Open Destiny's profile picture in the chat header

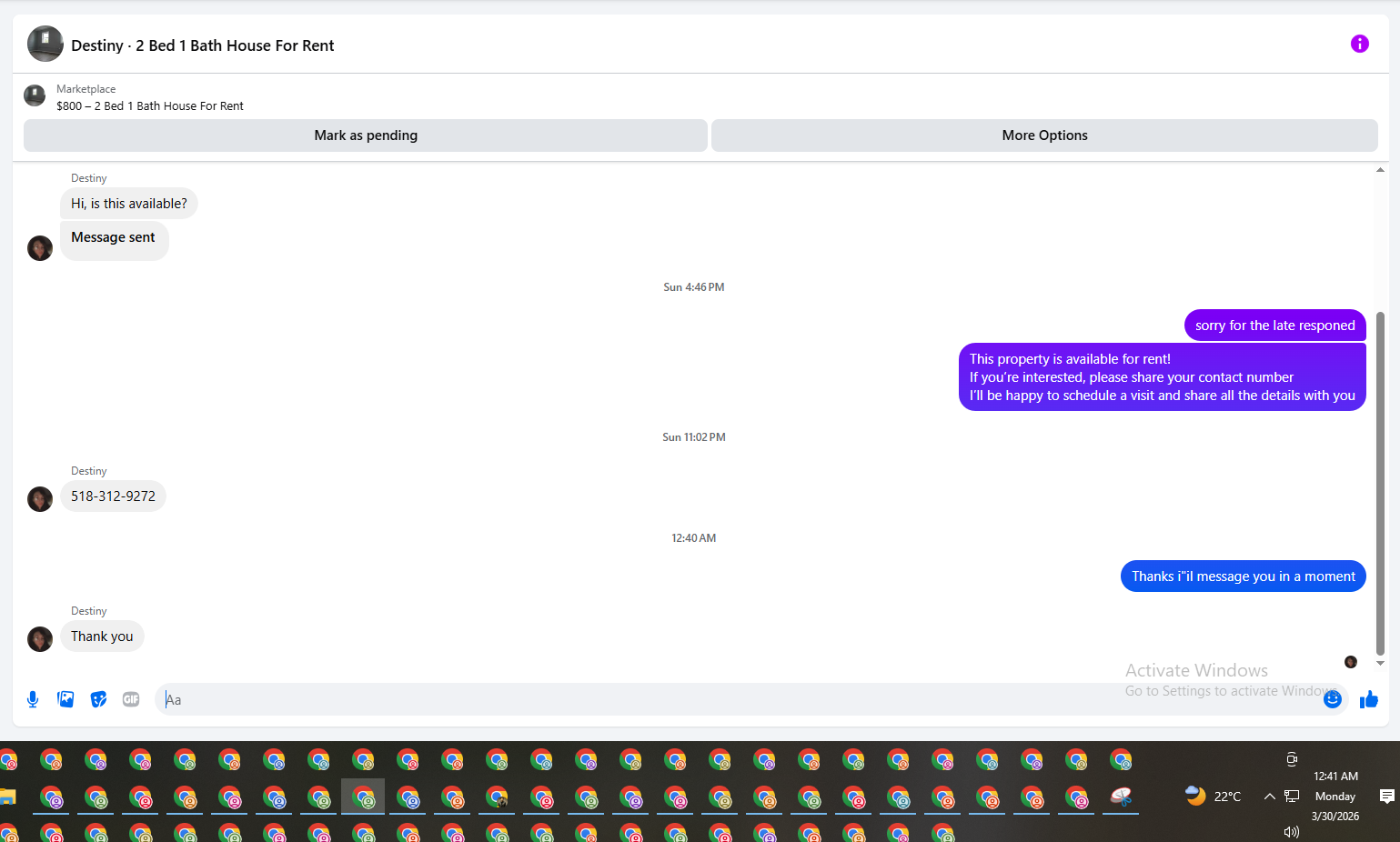point(45,44)
